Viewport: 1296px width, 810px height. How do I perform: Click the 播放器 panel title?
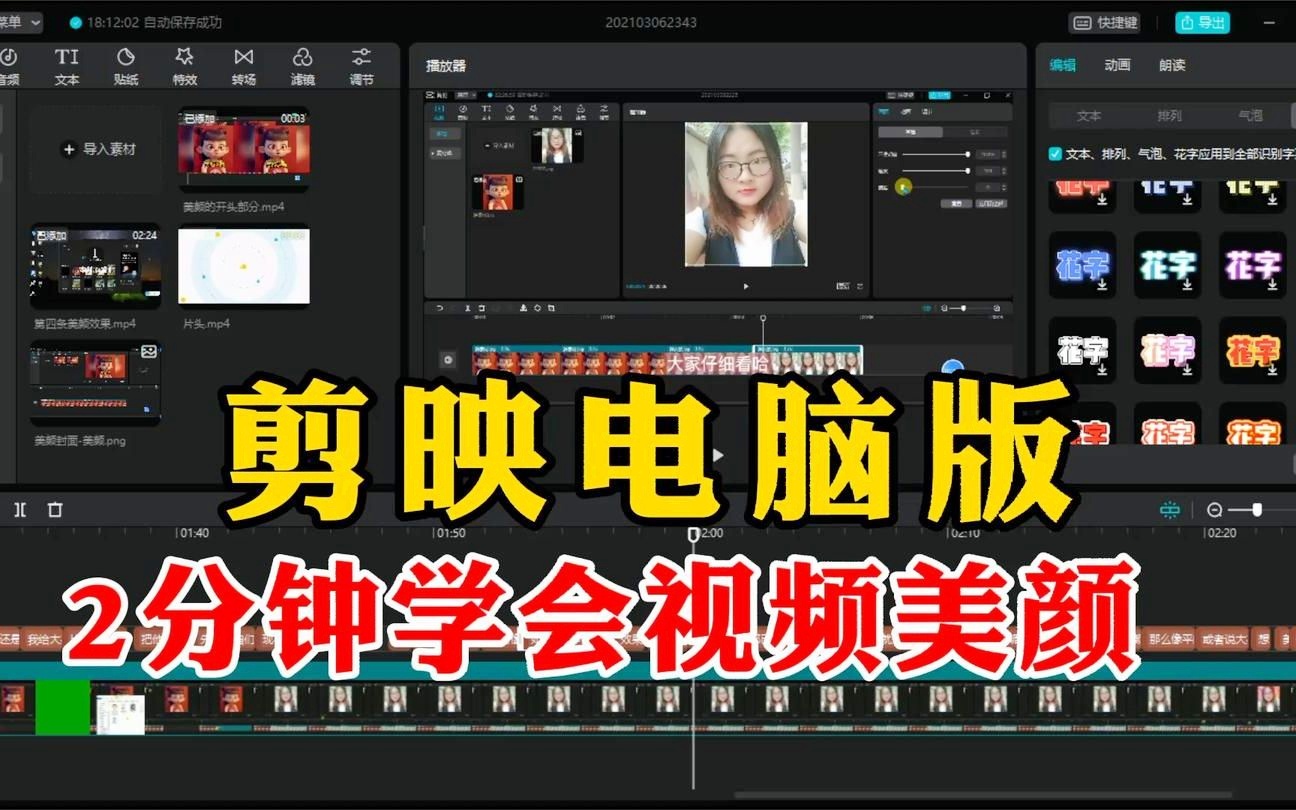[446, 66]
